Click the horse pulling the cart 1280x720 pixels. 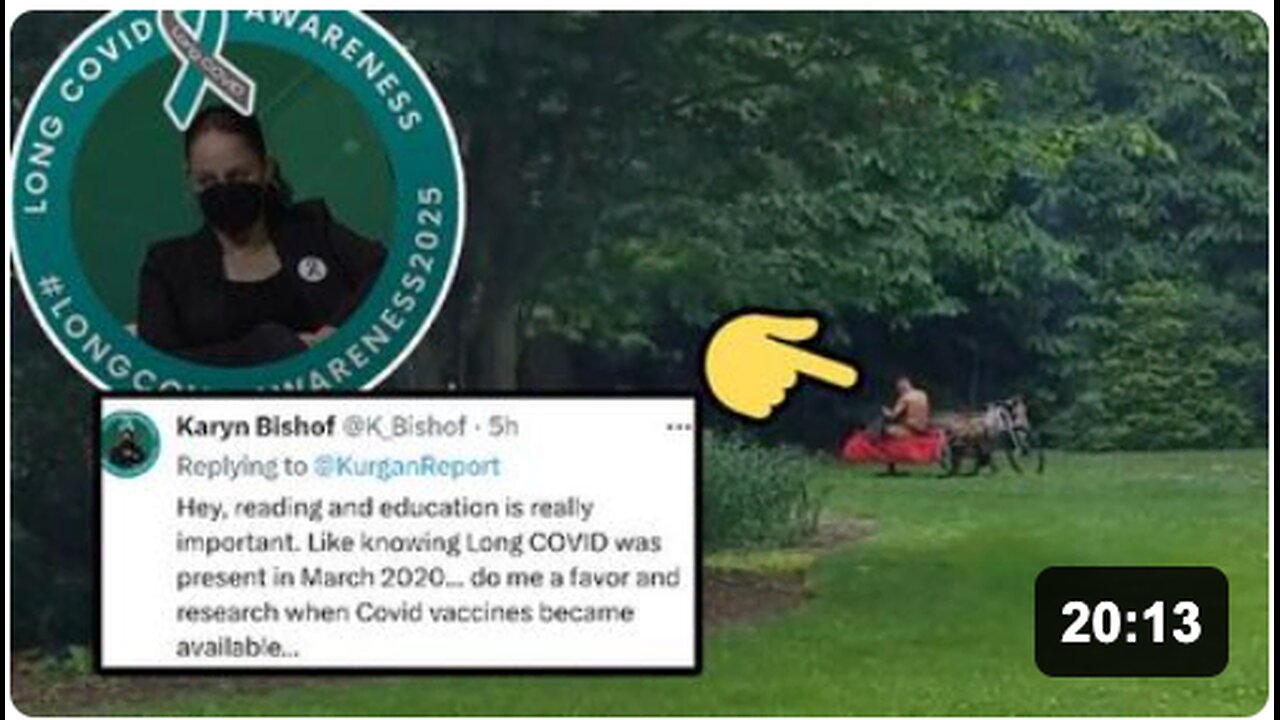[x=990, y=432]
